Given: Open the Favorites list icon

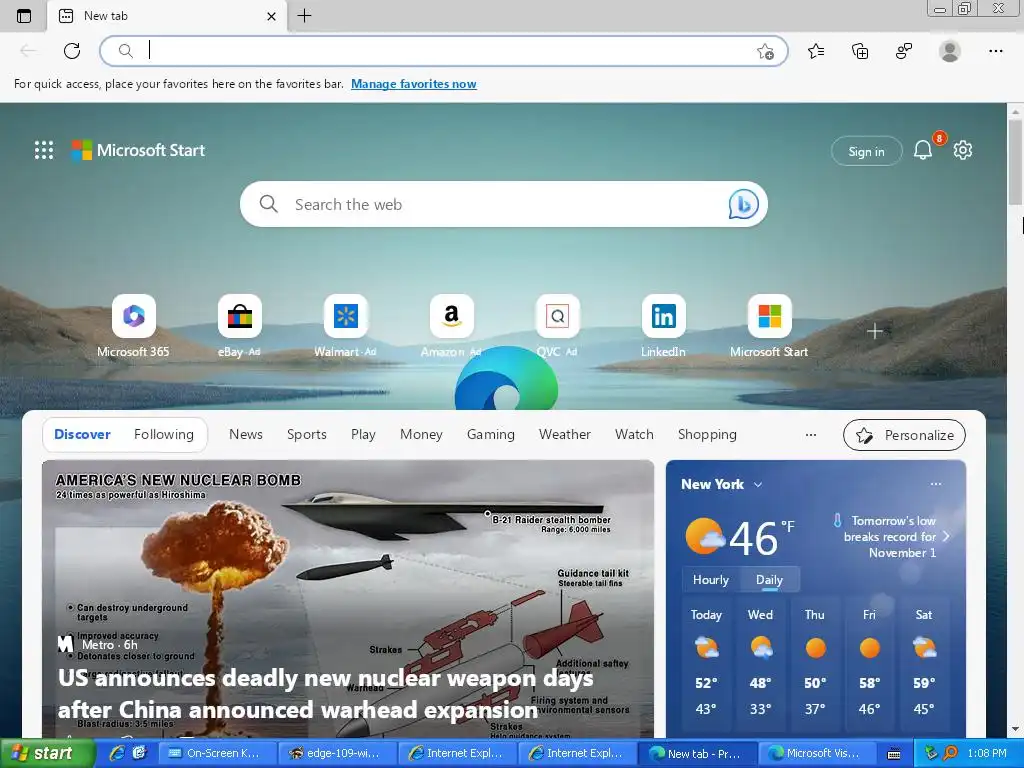Looking at the screenshot, I should click(x=816, y=51).
